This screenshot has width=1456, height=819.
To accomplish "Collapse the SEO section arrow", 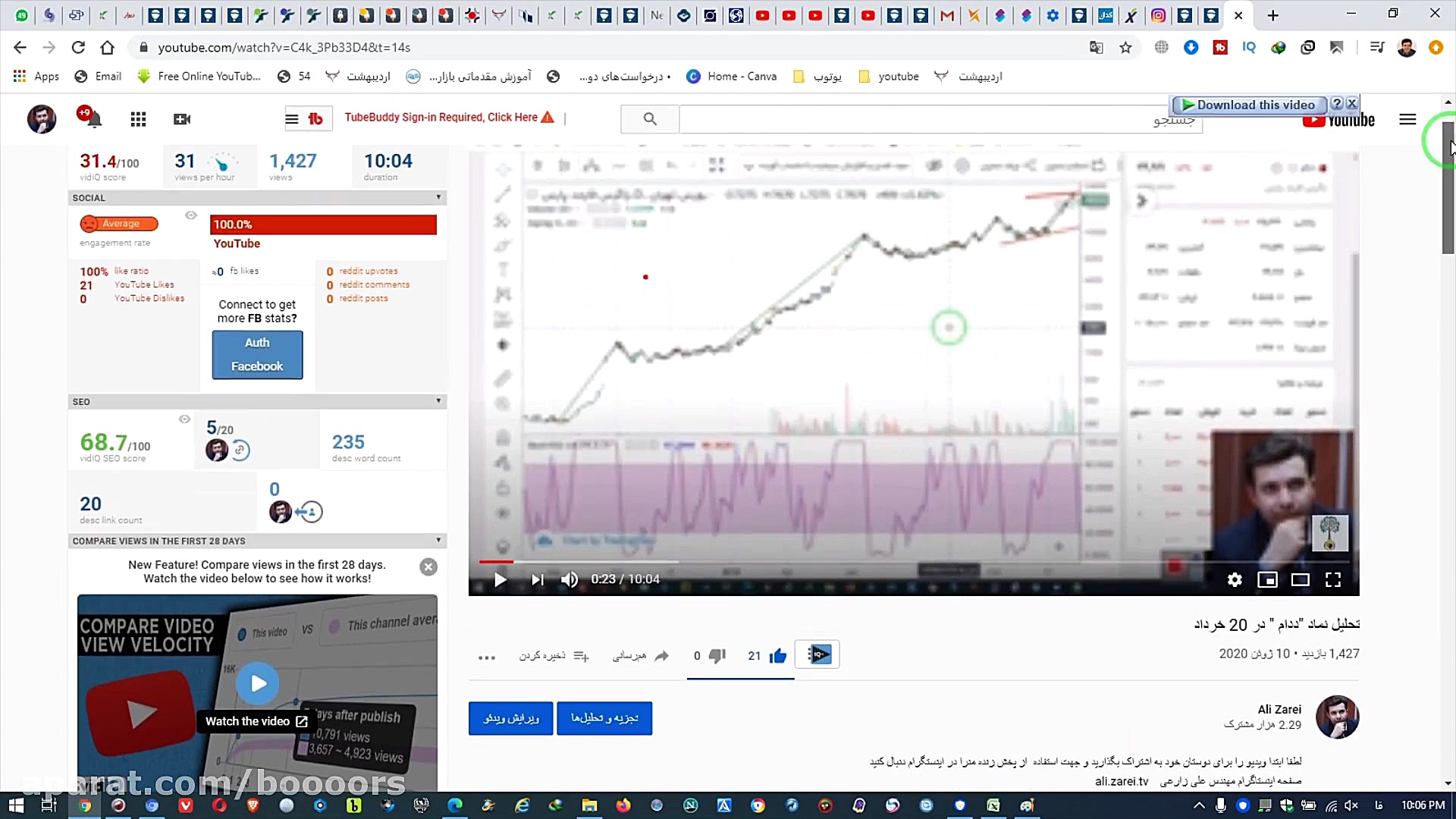I will (x=438, y=400).
